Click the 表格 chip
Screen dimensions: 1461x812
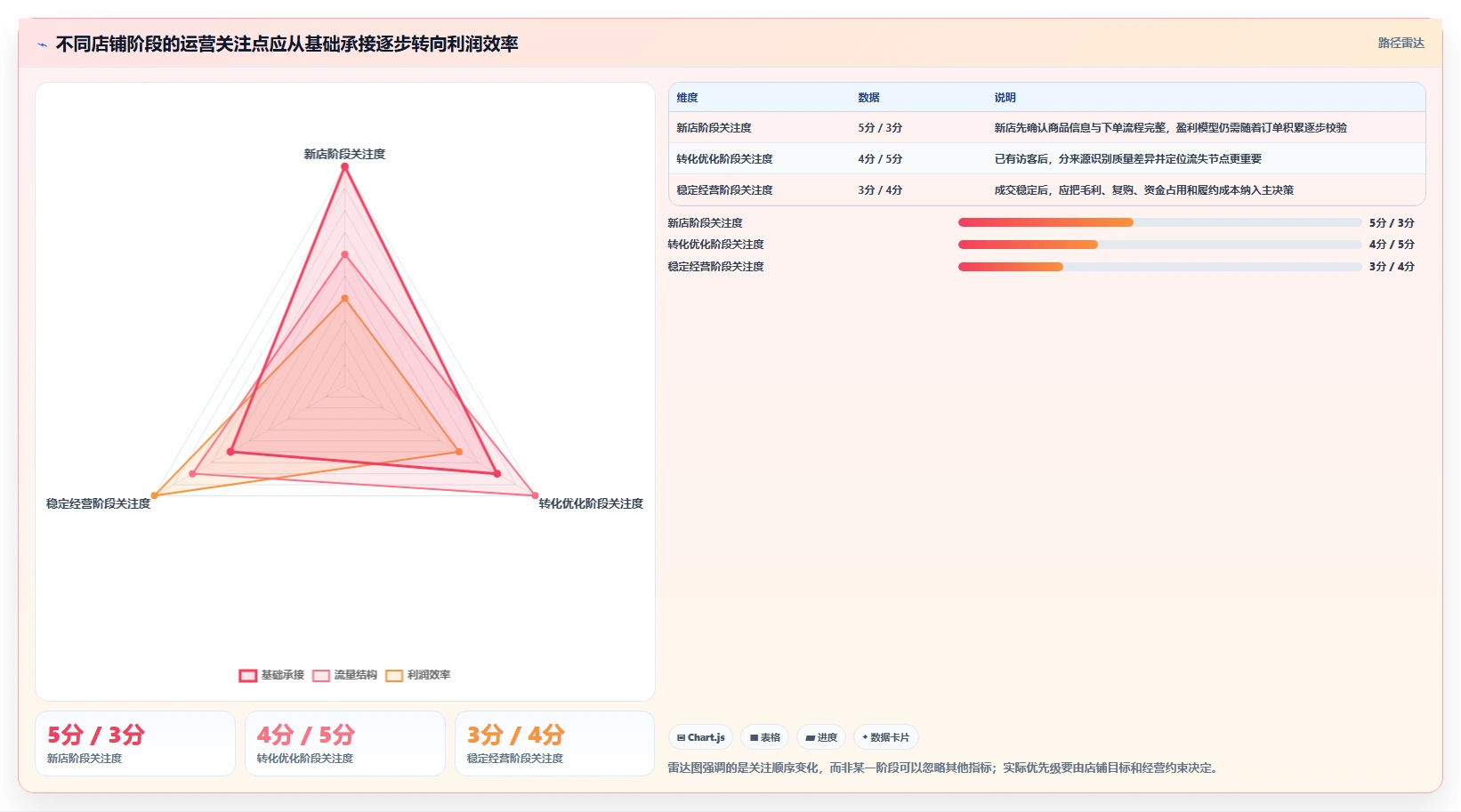point(765,737)
